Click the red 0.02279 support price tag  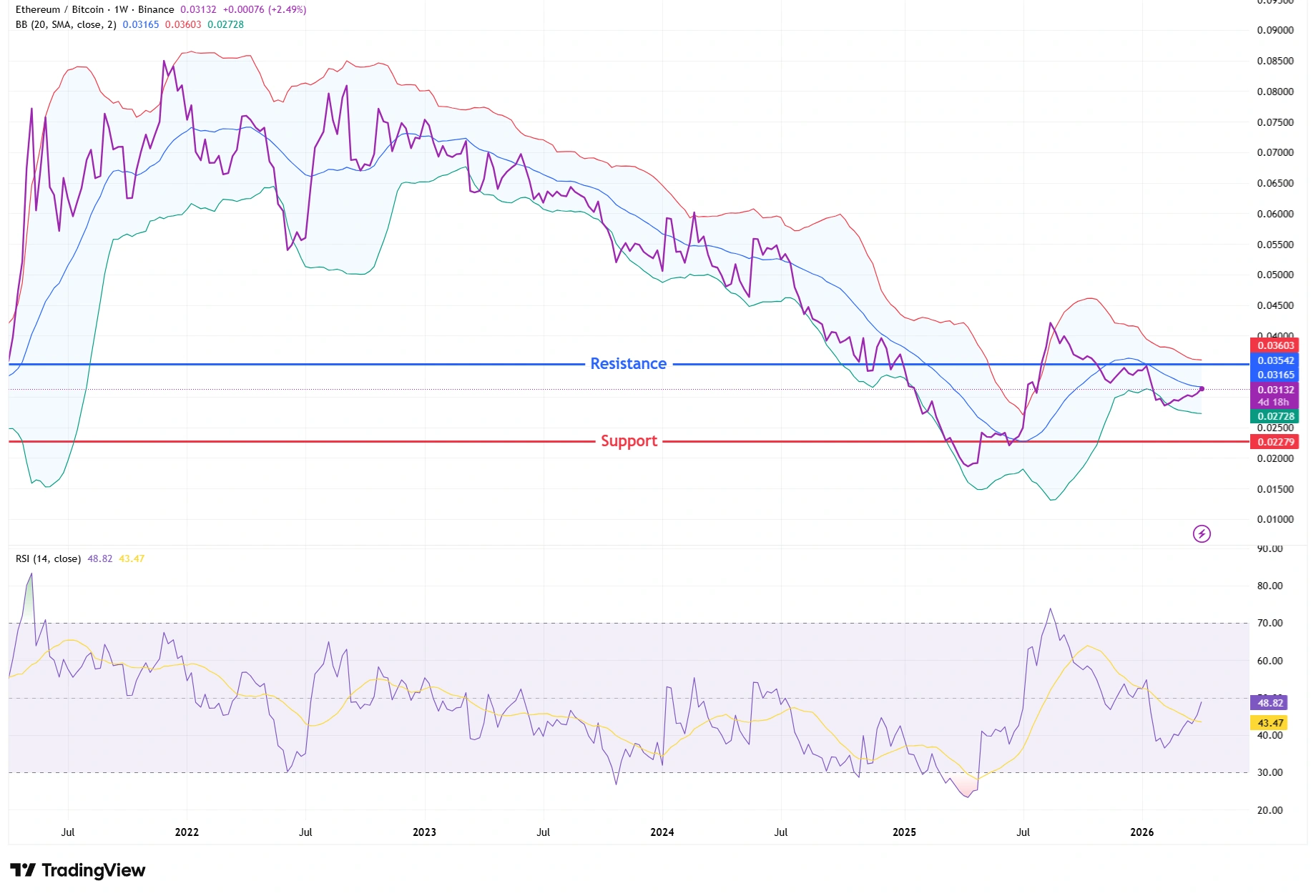click(1275, 442)
